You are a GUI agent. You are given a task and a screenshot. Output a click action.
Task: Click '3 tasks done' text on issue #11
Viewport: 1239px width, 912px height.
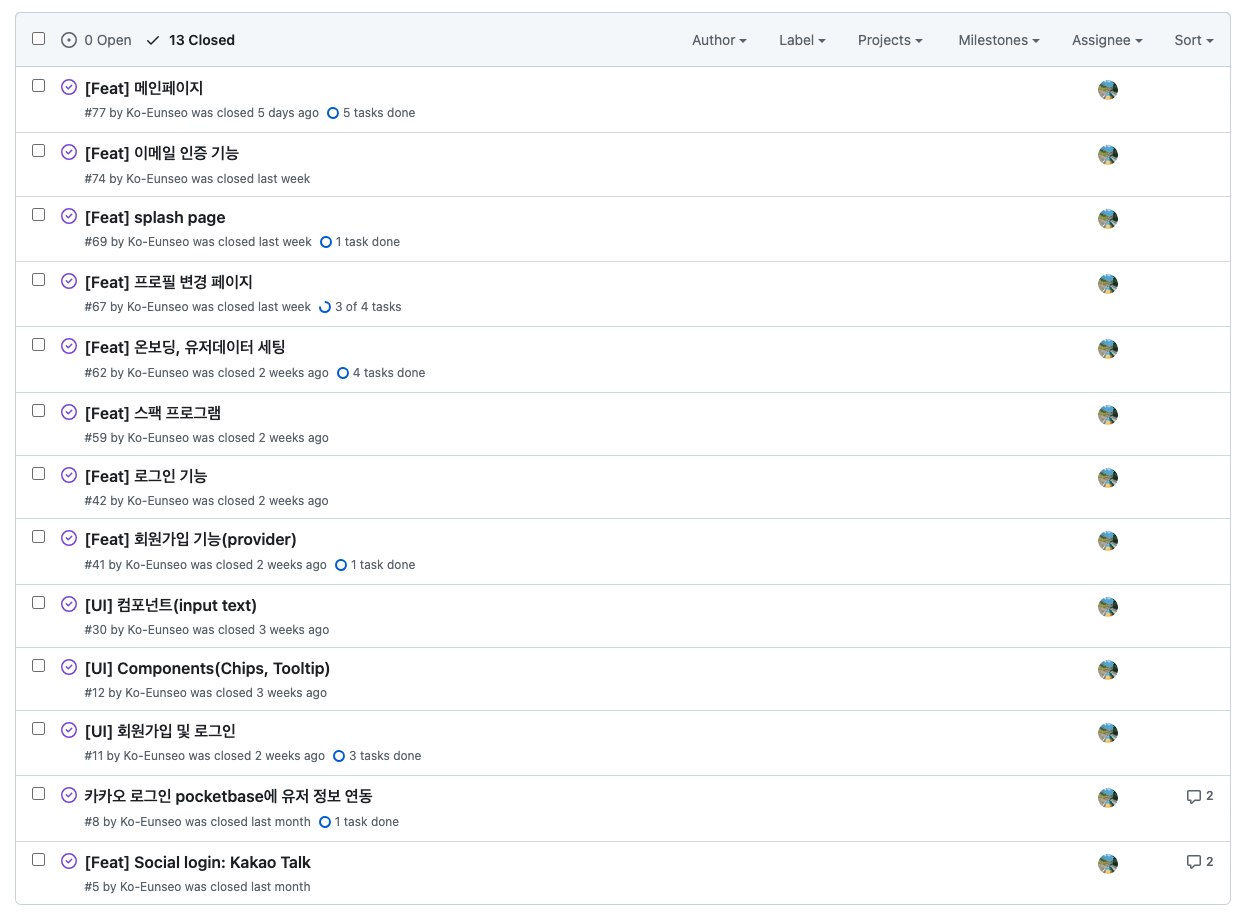[x=385, y=756]
